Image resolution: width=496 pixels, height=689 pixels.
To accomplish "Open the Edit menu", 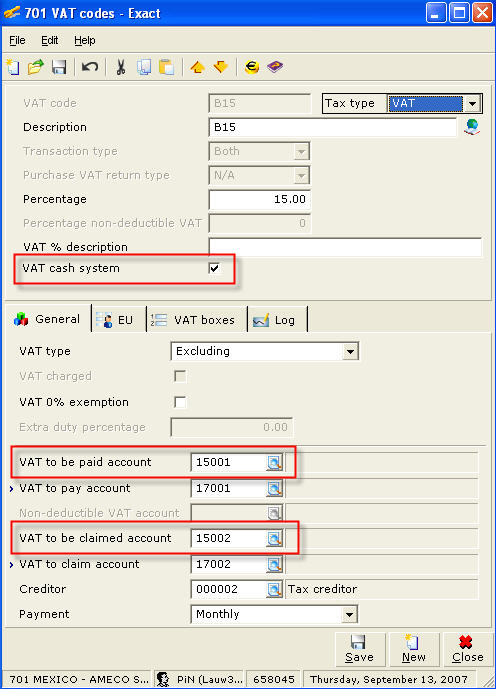I will 49,40.
